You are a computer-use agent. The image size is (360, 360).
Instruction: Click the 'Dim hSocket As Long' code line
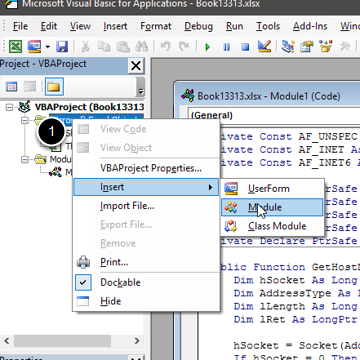click(x=295, y=280)
